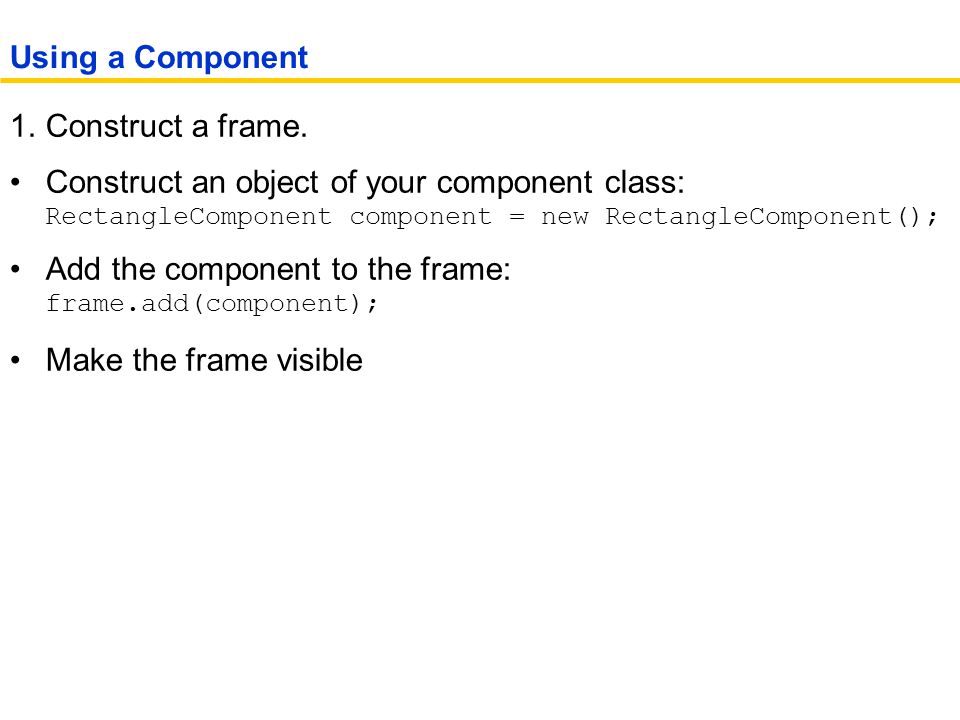Click the first RectangleComponent type name
Image resolution: width=960 pixels, height=720 pixels.
(189, 217)
